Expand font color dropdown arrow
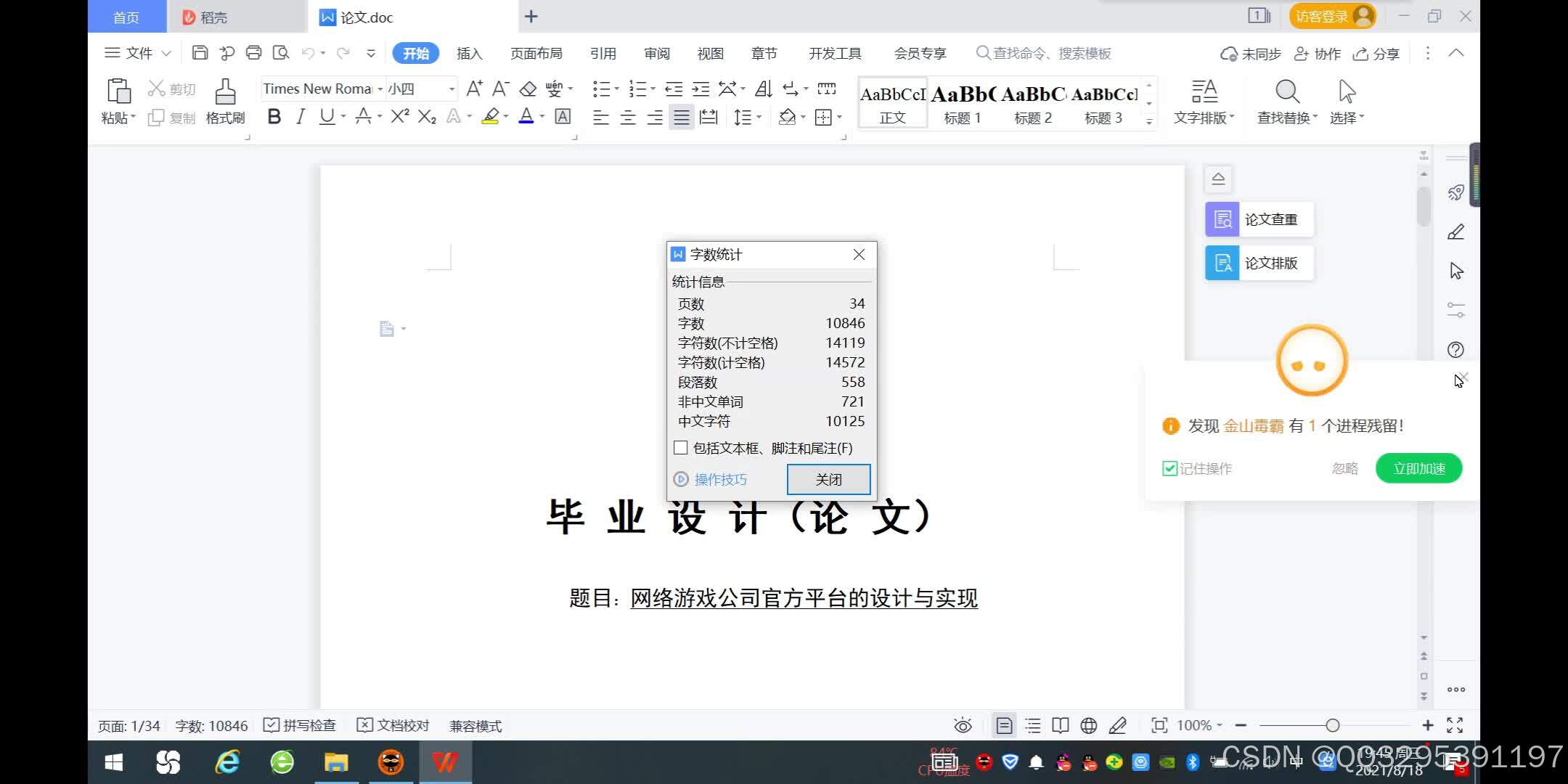Screen dimensions: 1568x784 (x=542, y=116)
